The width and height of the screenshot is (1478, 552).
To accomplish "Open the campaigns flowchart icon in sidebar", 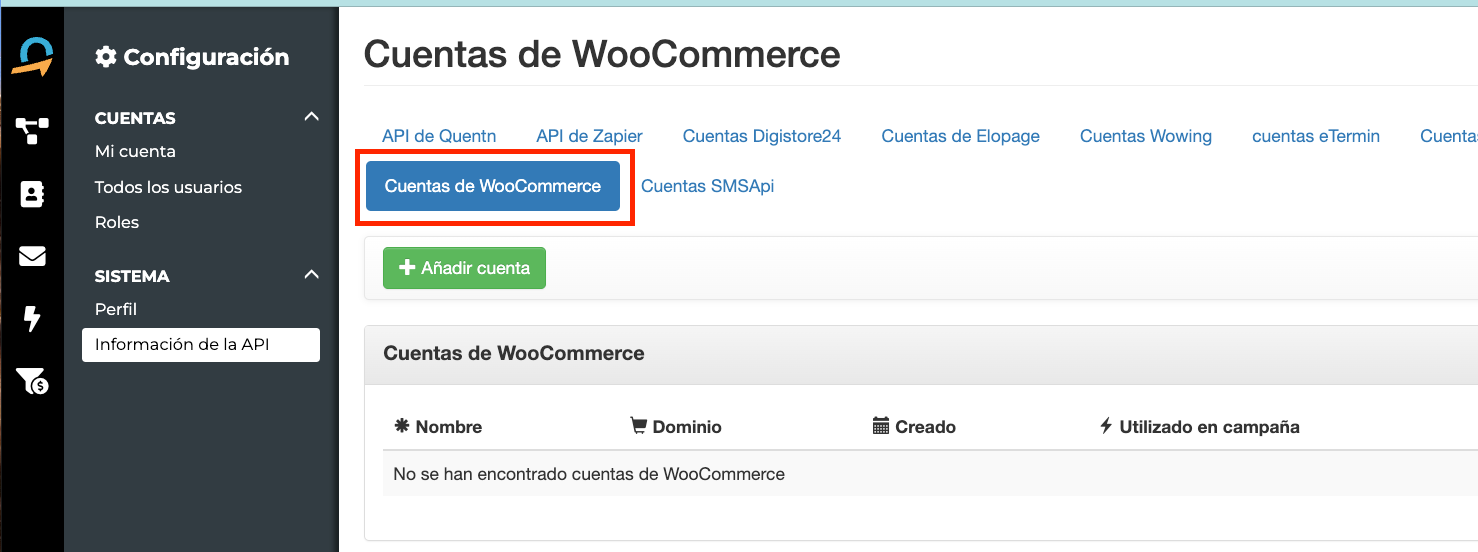I will pos(32,130).
